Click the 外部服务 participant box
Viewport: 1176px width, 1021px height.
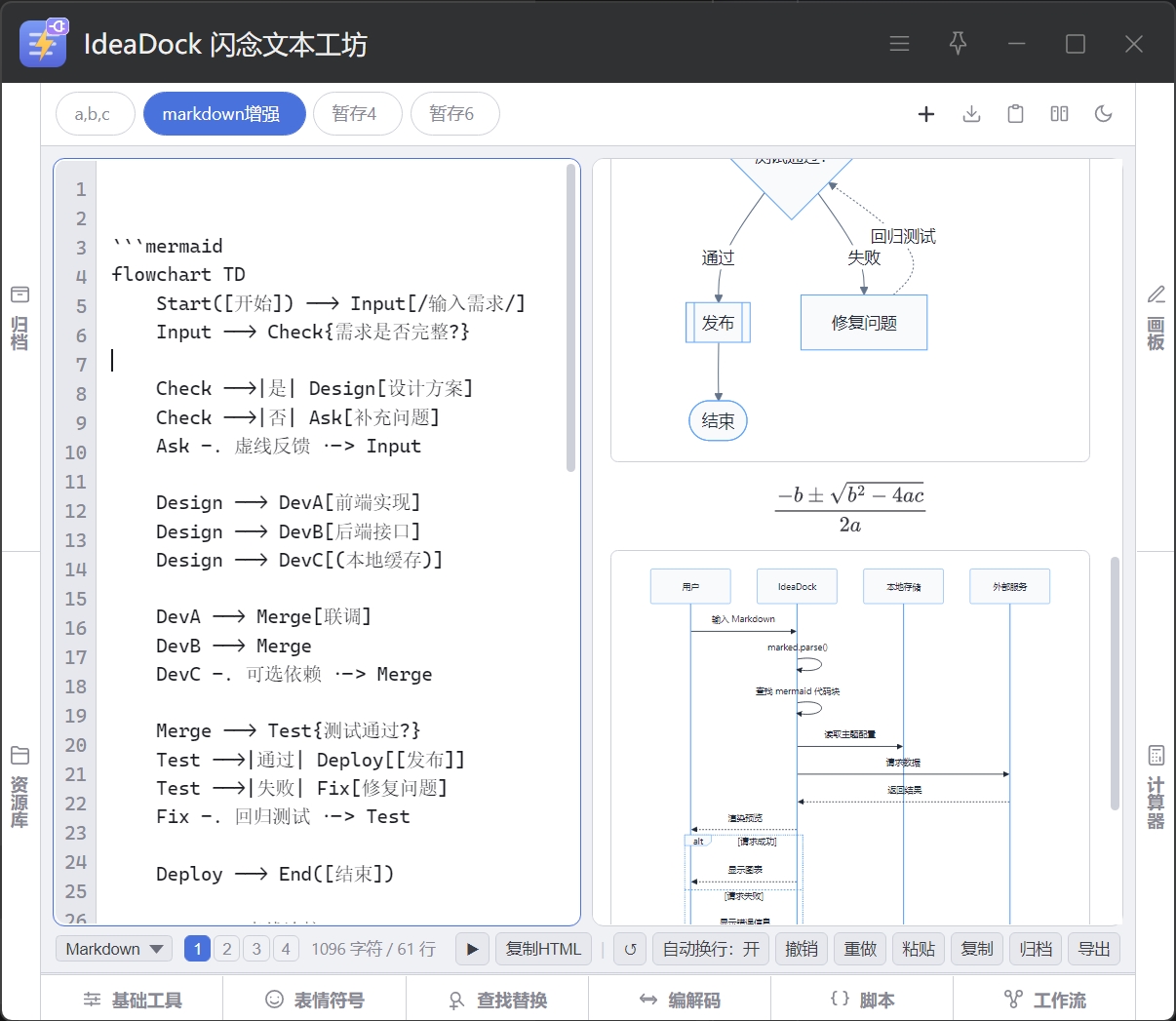click(1009, 586)
